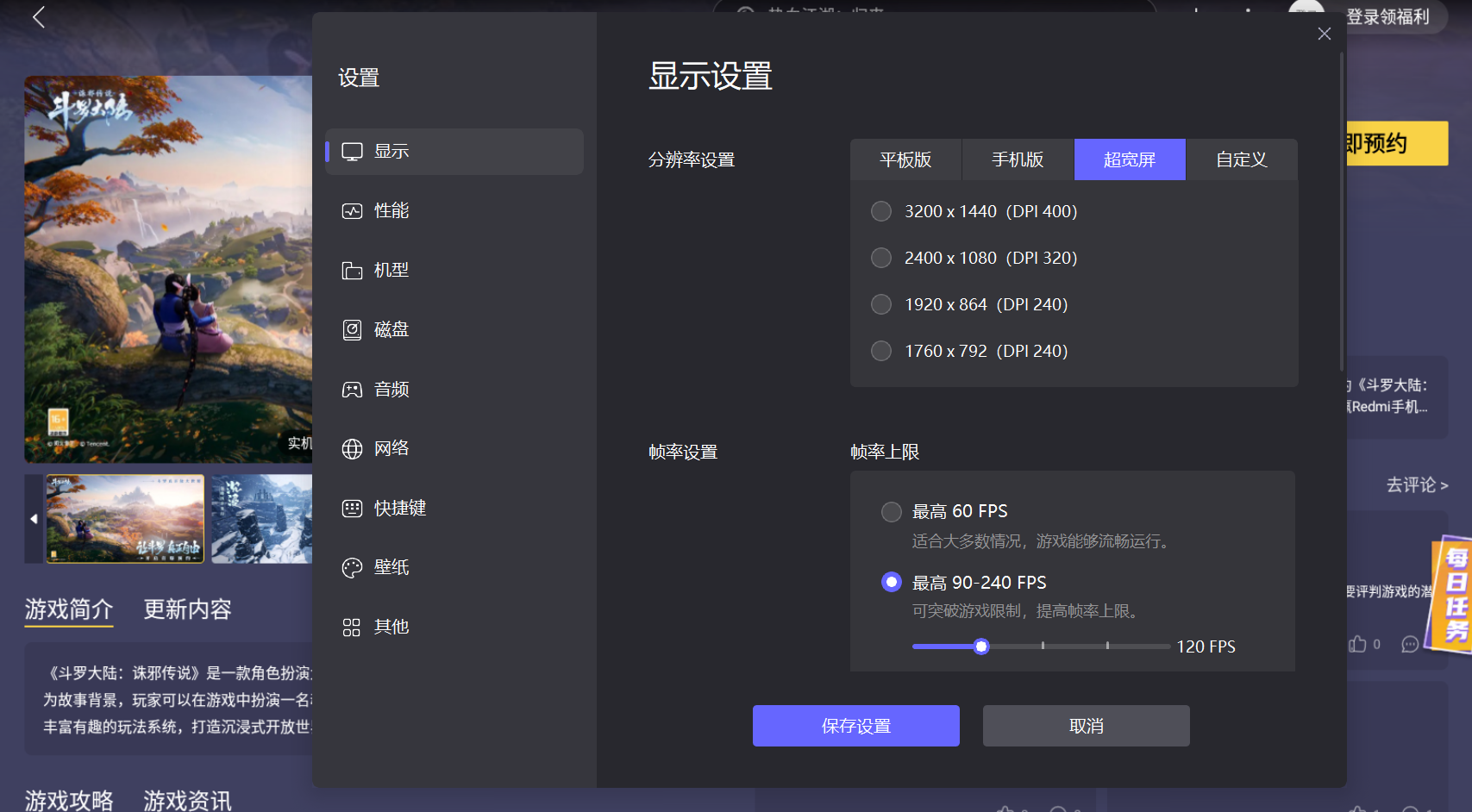Click the 帧率上限 label
This screenshot has width=1472, height=812.
point(885,452)
